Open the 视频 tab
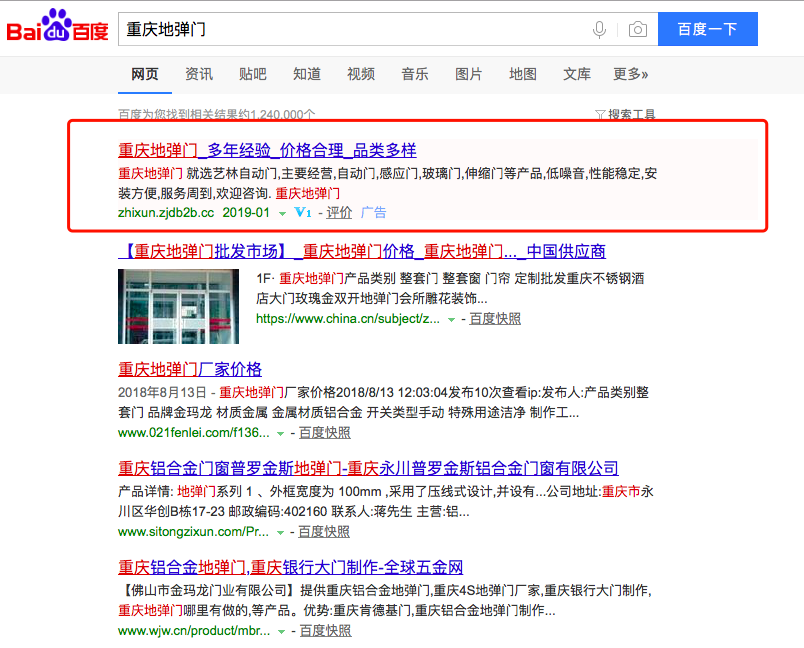This screenshot has width=804, height=648. 361,74
